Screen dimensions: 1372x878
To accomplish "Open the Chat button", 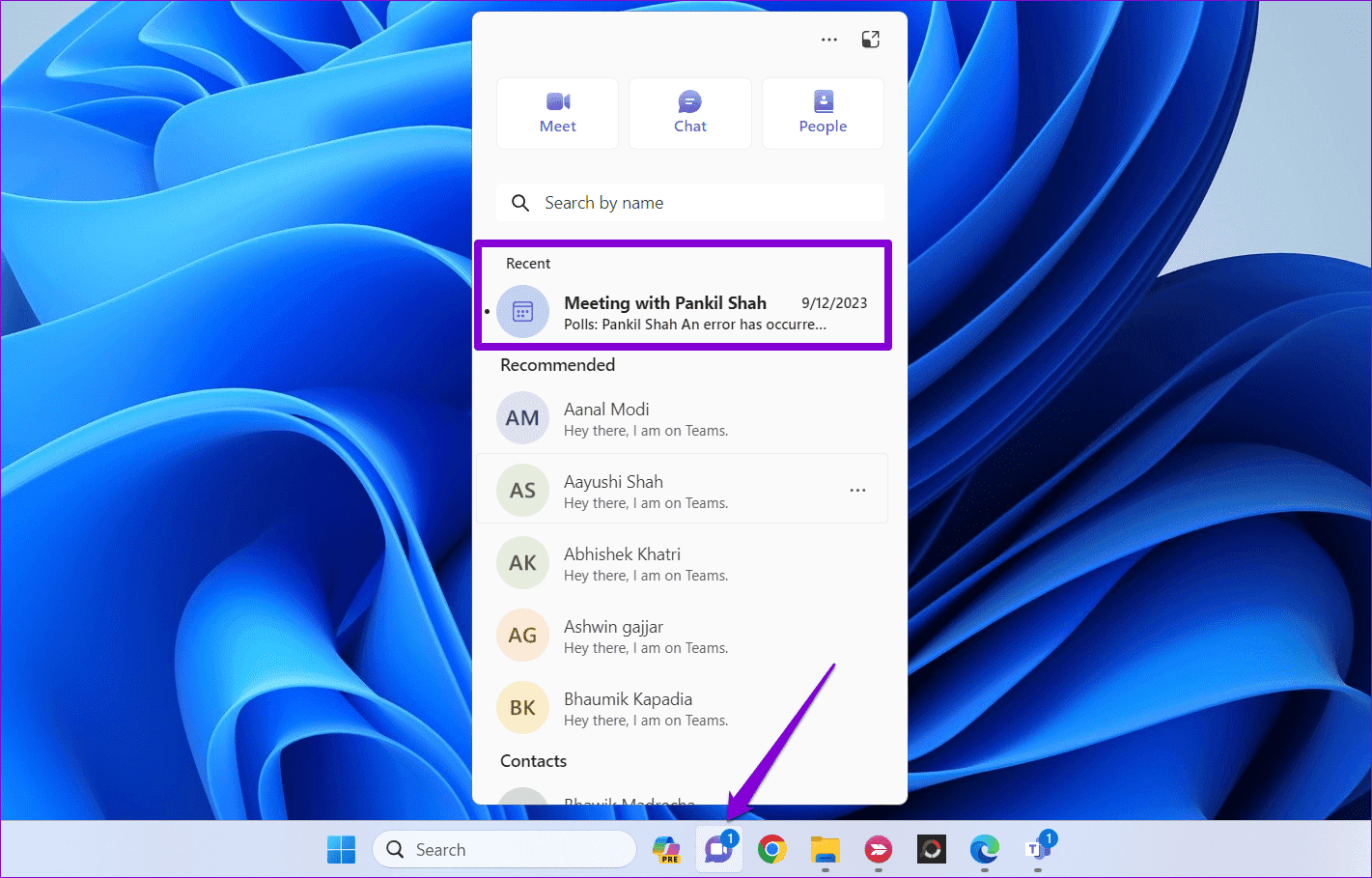I will pos(689,113).
